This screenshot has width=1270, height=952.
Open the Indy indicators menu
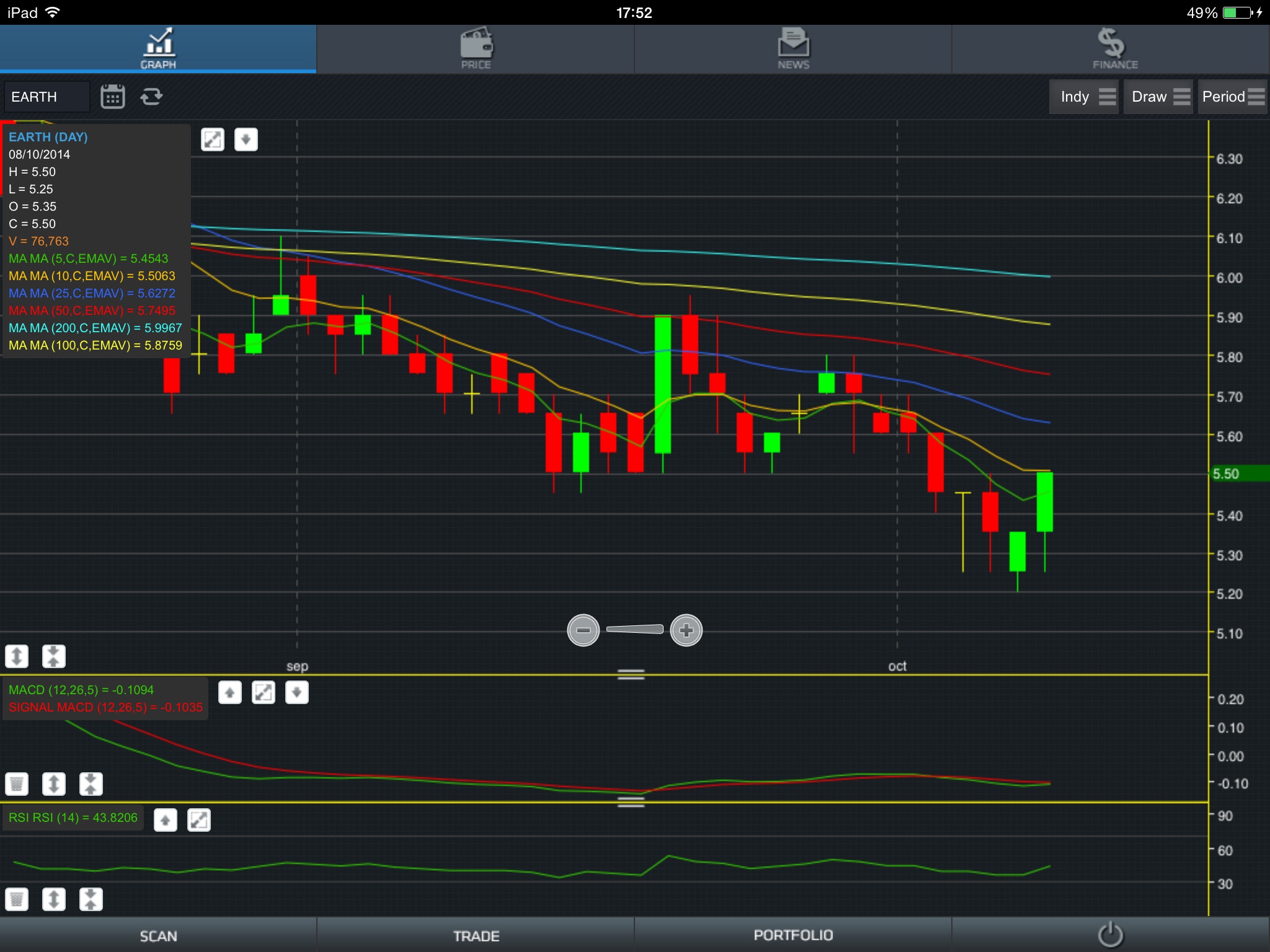coord(1083,97)
